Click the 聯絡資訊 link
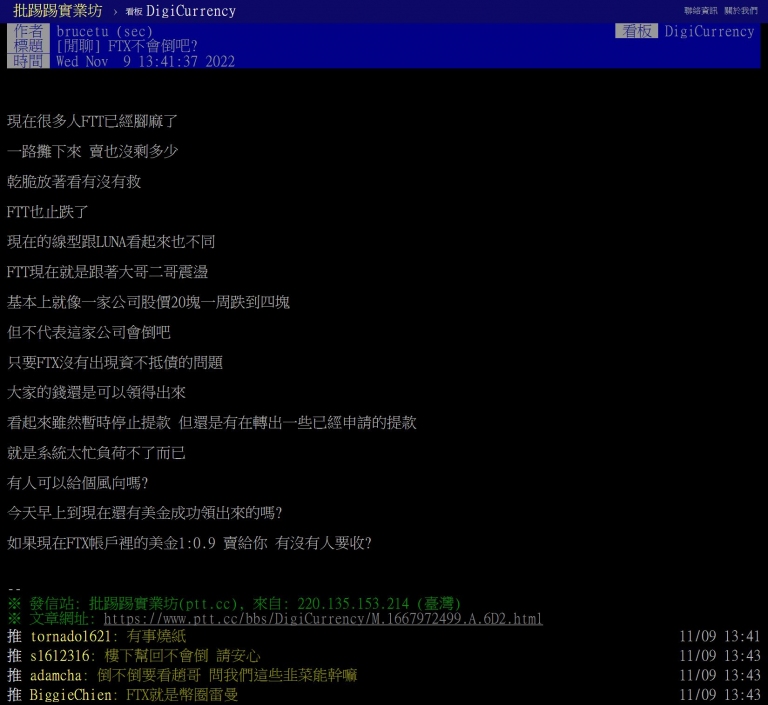 point(700,10)
